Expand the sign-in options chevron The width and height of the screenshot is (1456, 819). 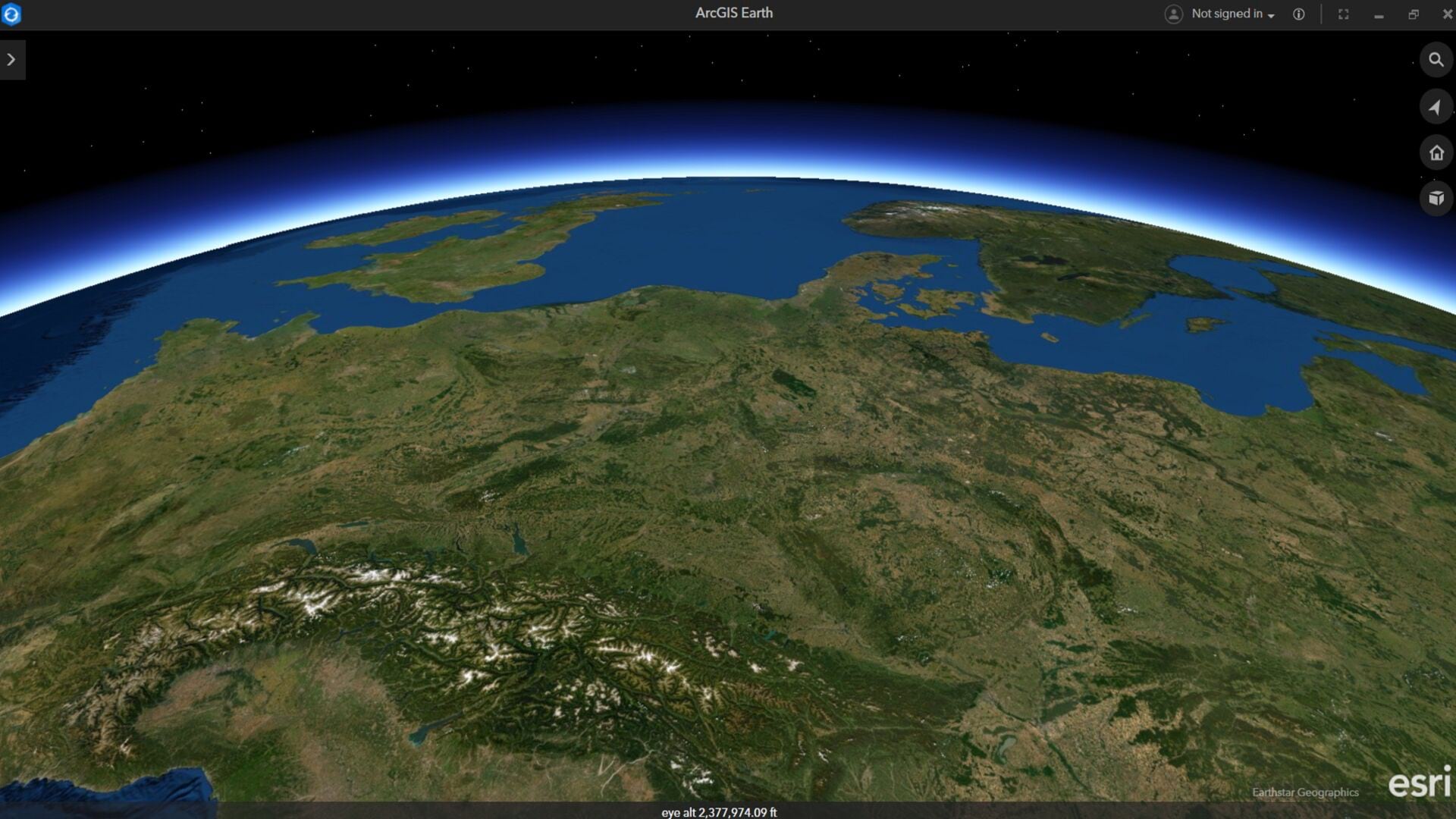1271,14
